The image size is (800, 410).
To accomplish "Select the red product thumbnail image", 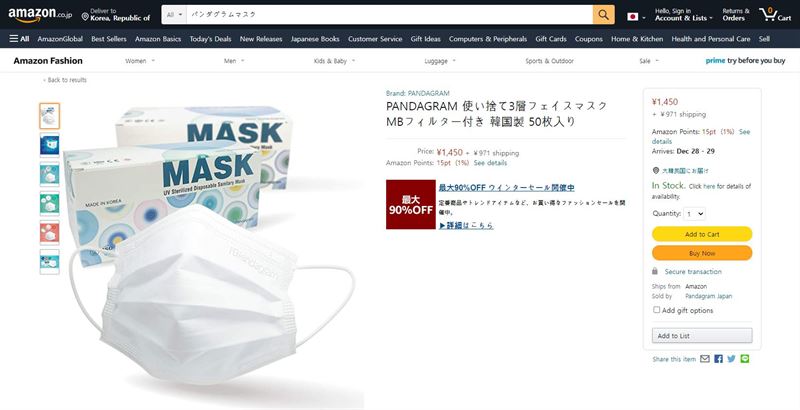I will tap(49, 233).
